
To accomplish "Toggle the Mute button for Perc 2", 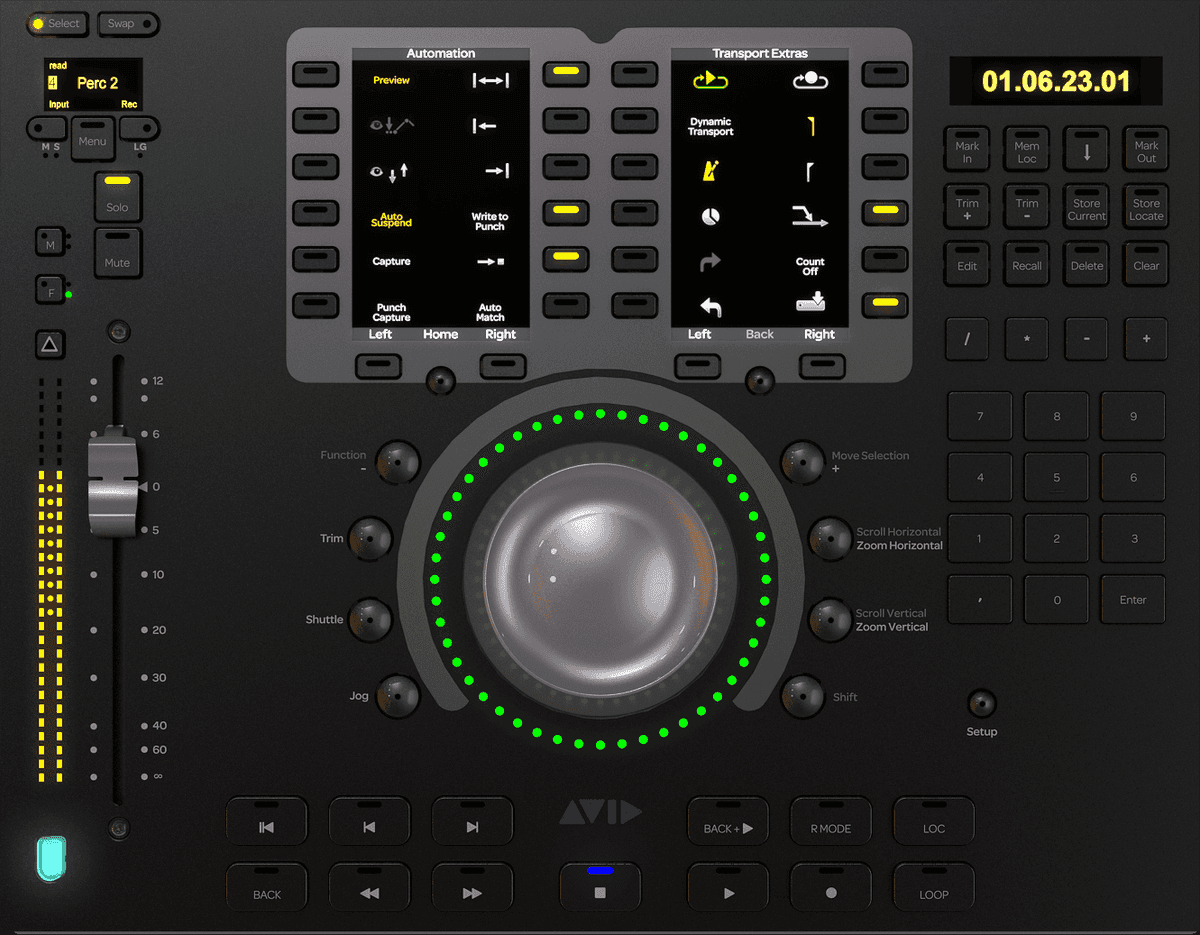I will click(118, 254).
